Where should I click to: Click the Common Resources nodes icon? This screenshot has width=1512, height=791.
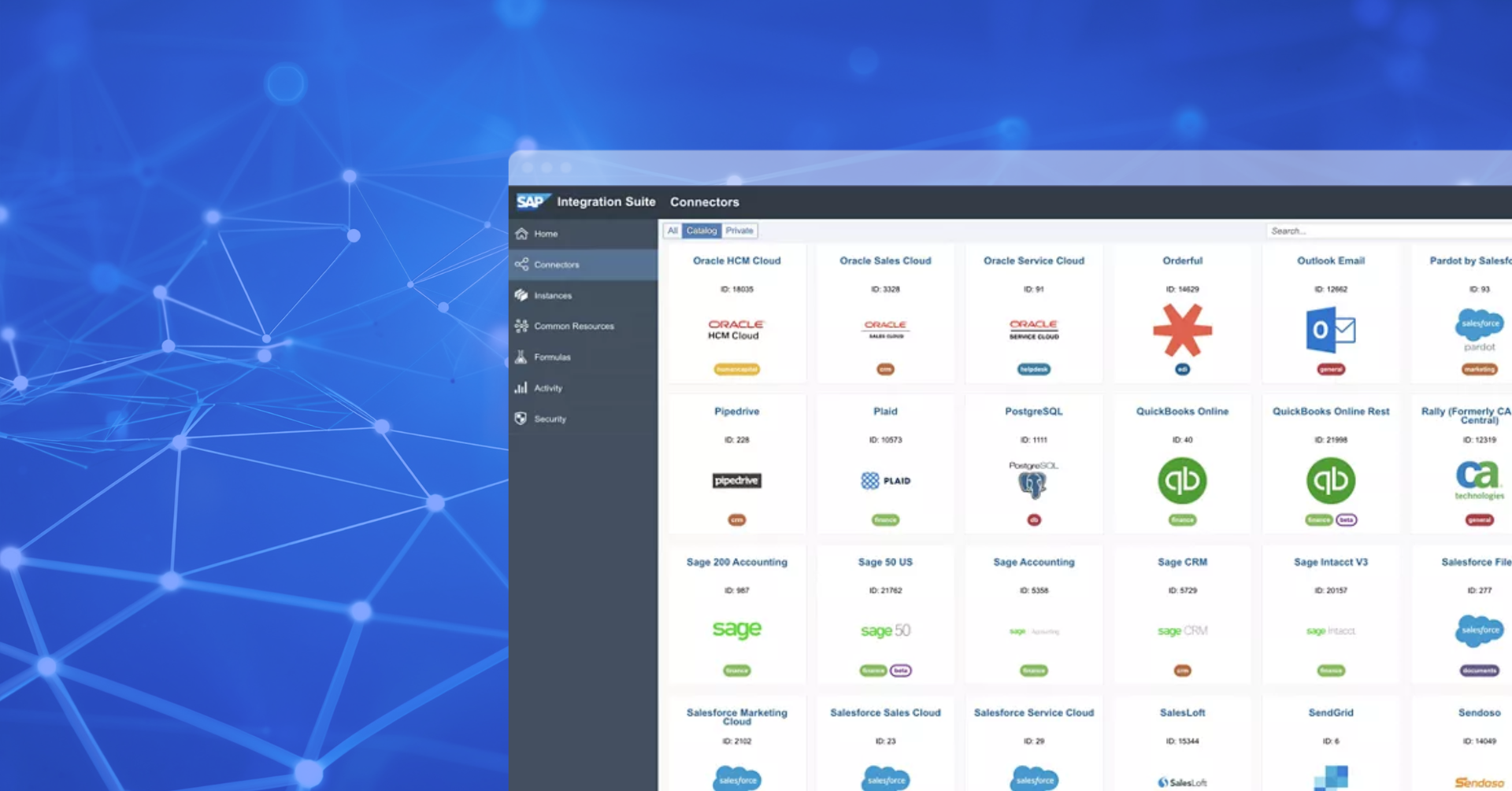521,326
